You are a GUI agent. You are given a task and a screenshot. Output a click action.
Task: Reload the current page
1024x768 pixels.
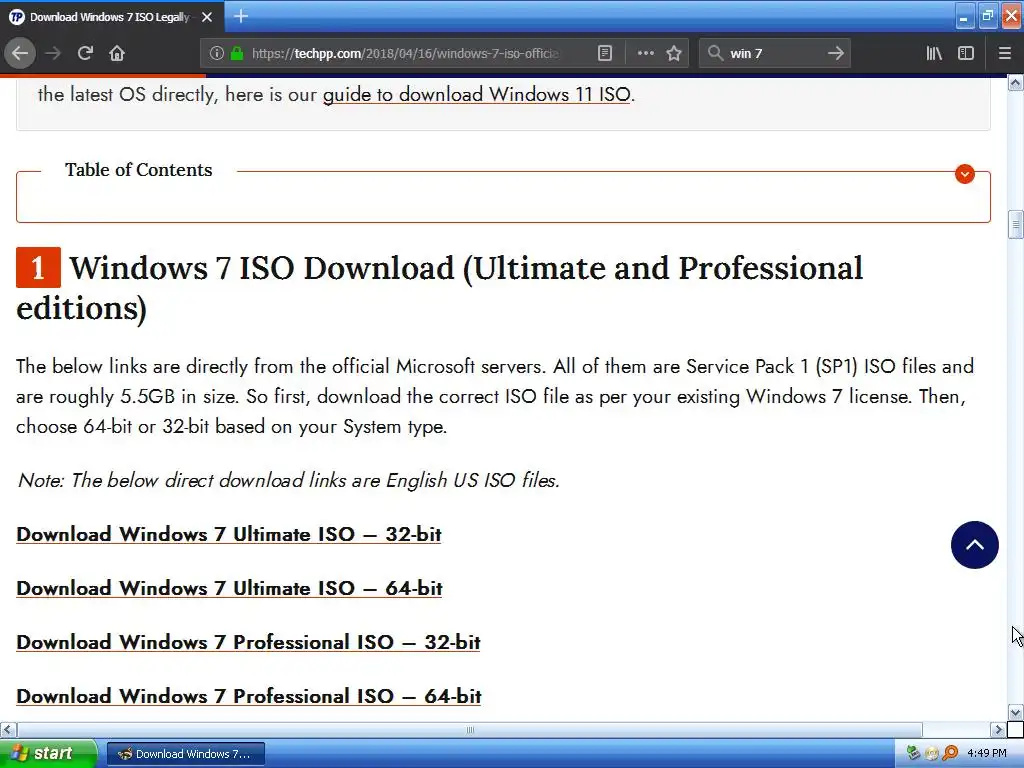tap(85, 53)
